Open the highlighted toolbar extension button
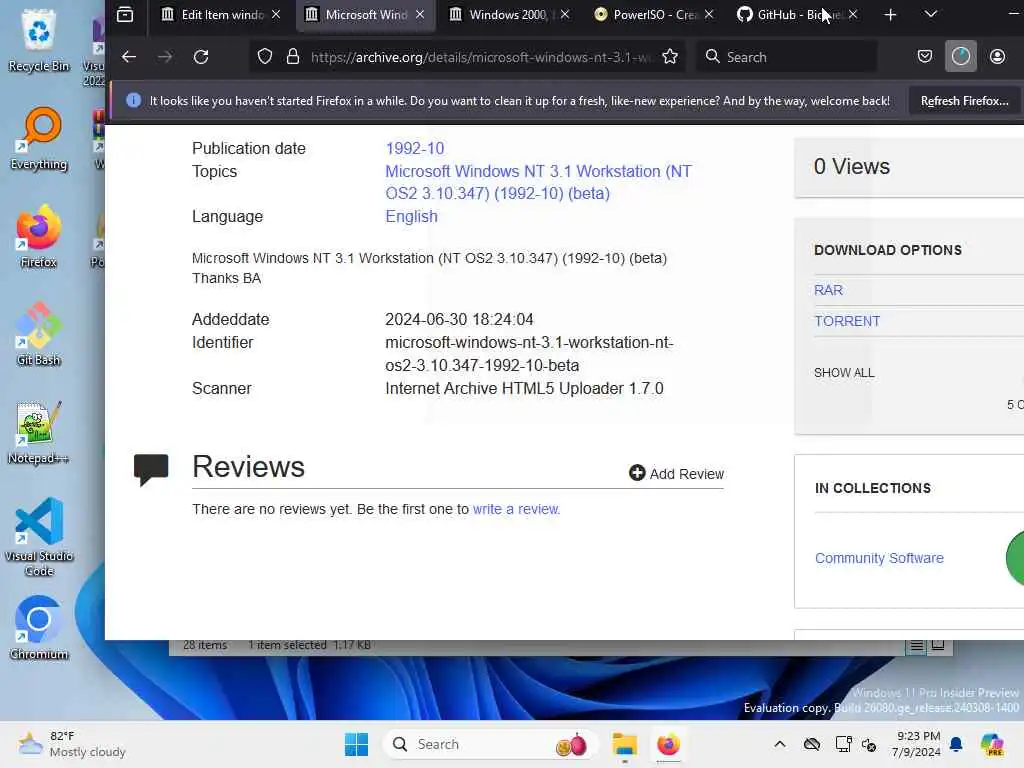Screen dimensions: 1024x768 961,57
